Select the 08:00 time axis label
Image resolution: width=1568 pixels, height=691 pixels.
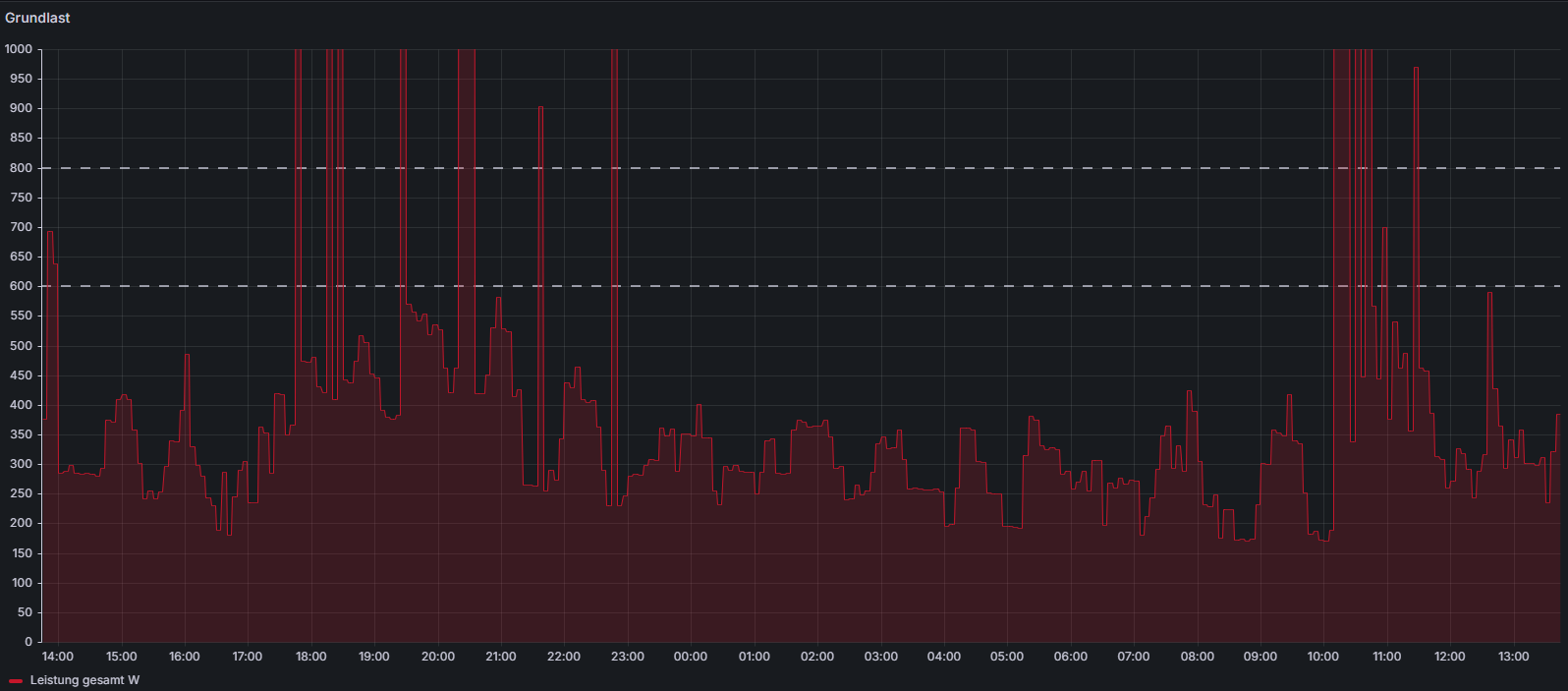(x=1198, y=657)
